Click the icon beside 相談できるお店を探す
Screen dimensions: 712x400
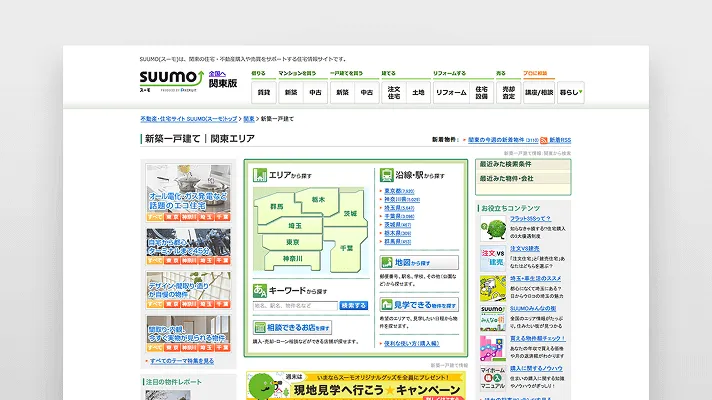click(x=260, y=327)
